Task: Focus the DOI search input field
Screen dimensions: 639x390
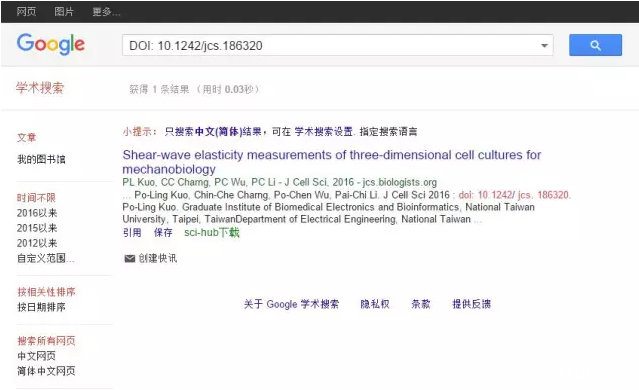Action: [337, 45]
